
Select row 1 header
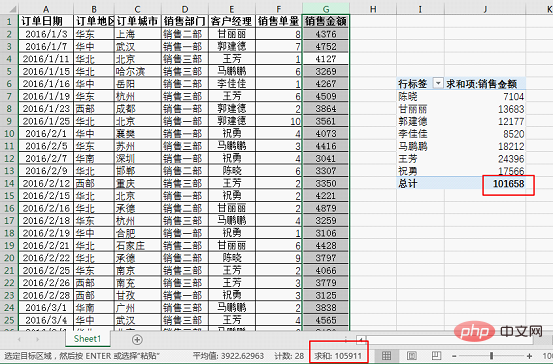pos(9,21)
